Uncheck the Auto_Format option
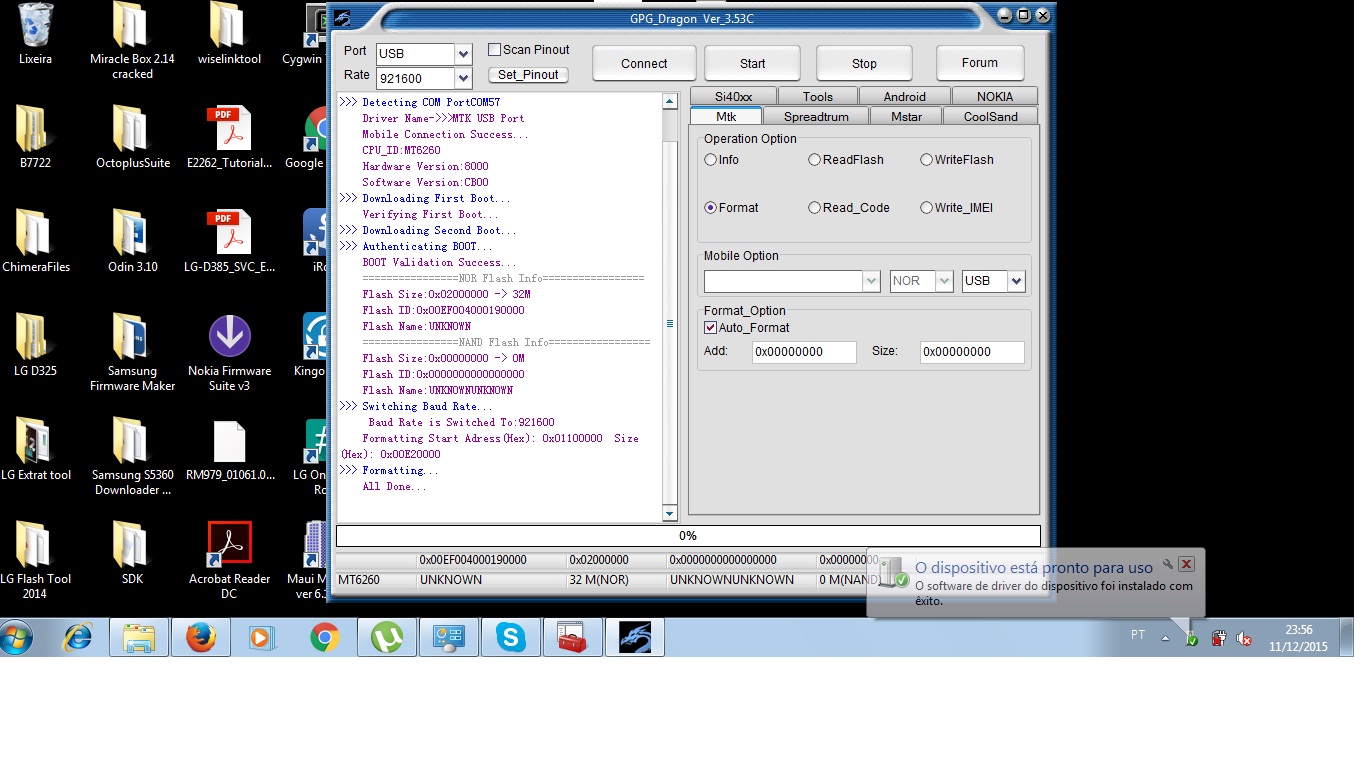 coord(711,328)
